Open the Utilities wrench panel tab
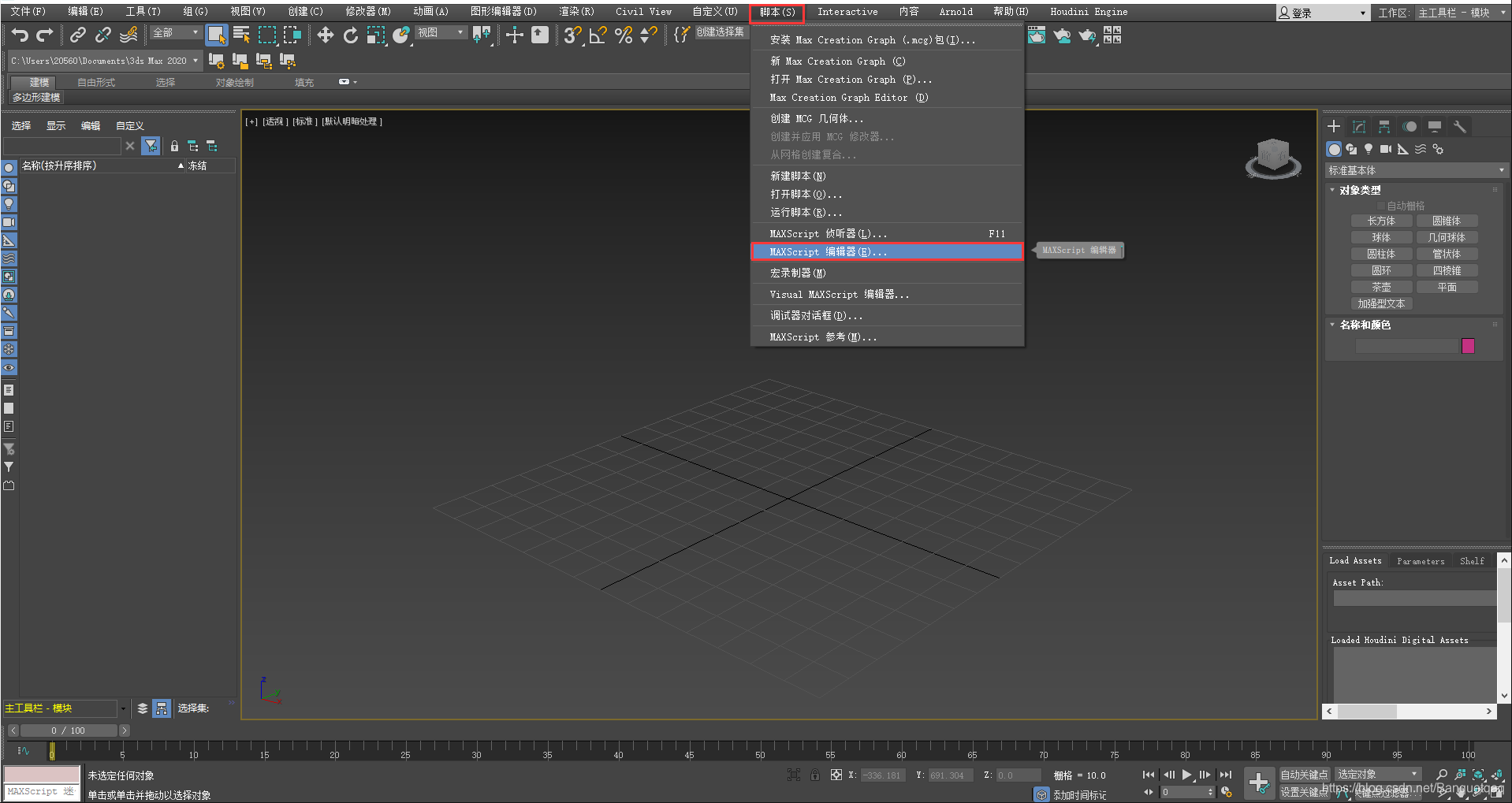1512x803 pixels. click(1460, 126)
